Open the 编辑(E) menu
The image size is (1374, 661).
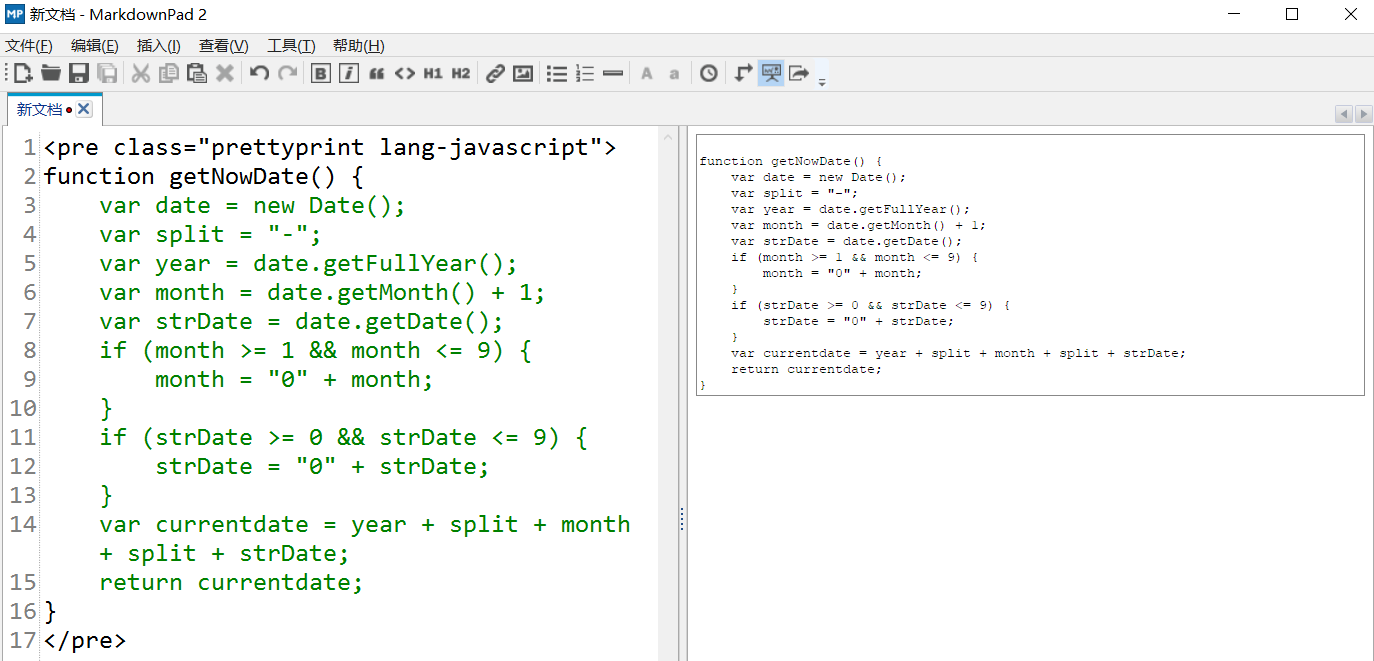click(94, 46)
